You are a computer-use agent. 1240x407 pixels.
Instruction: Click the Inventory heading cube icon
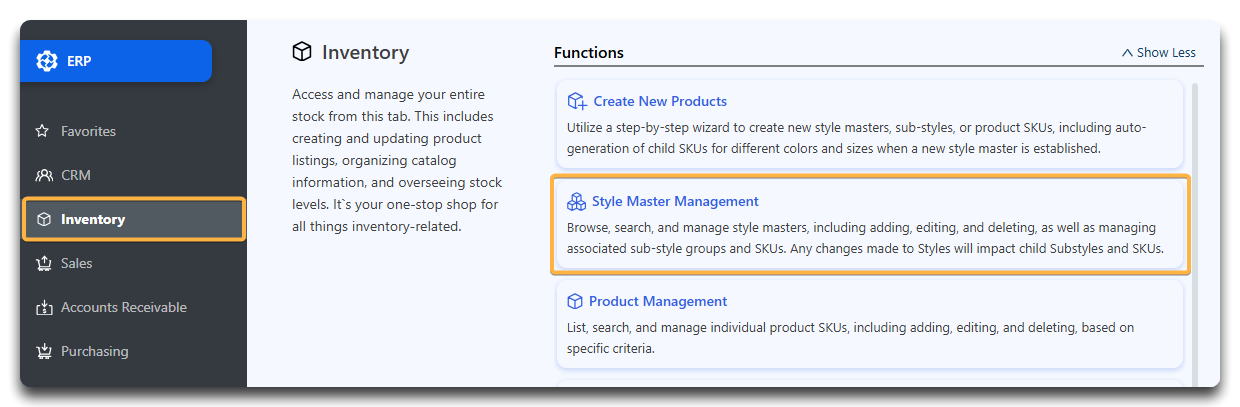click(302, 52)
